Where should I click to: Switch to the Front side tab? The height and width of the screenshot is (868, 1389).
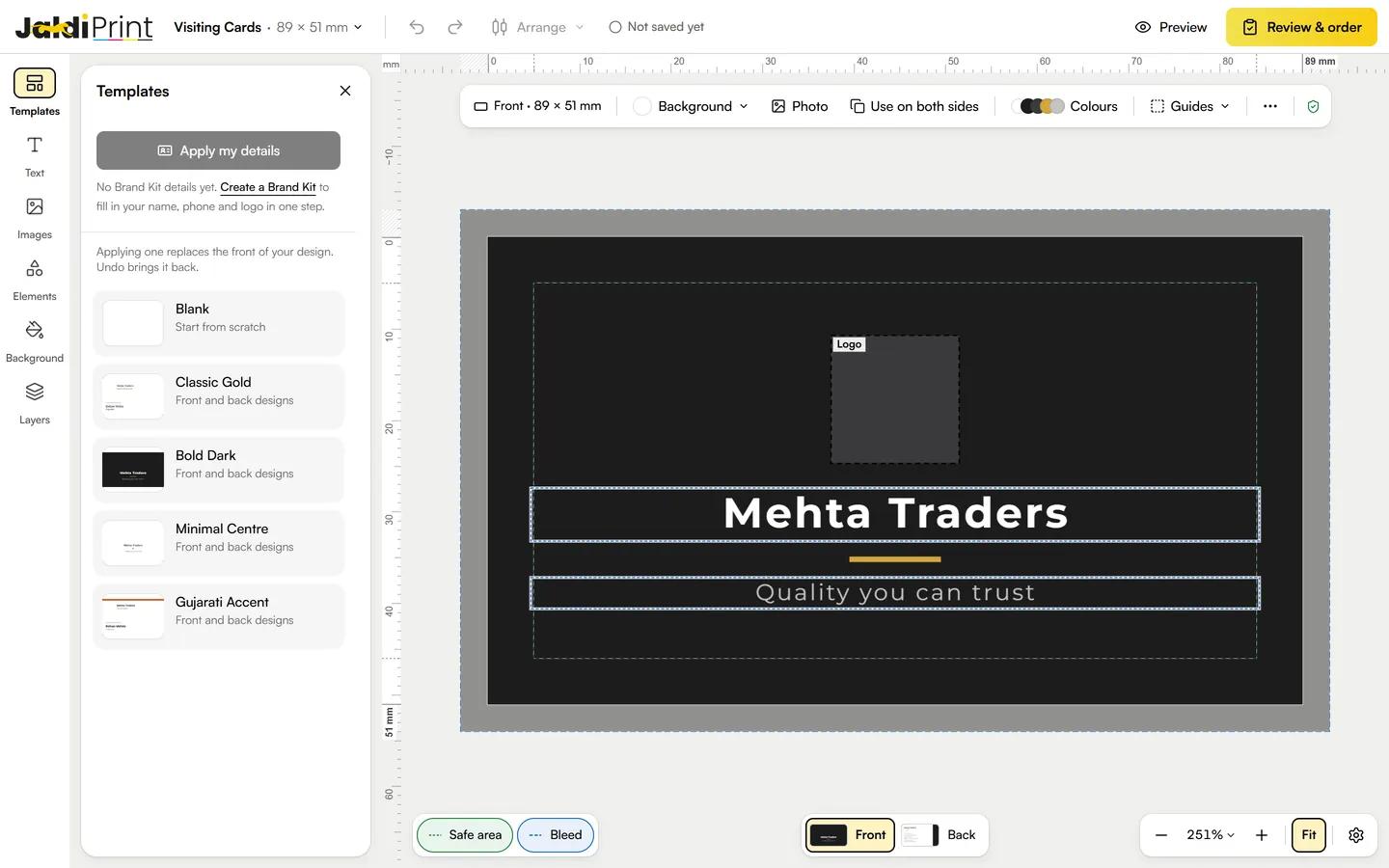pyautogui.click(x=851, y=835)
